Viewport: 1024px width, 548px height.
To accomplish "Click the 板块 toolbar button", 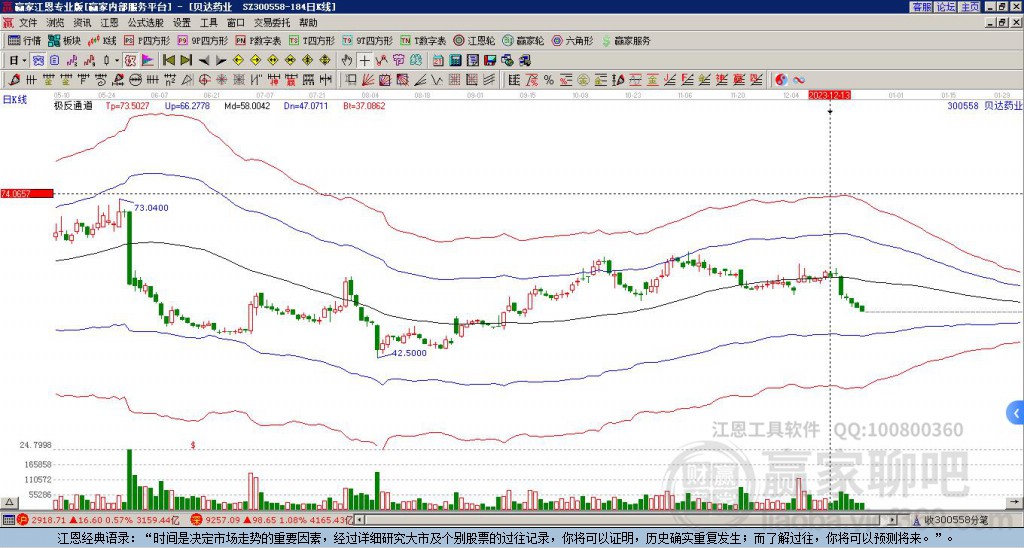I will [x=64, y=40].
